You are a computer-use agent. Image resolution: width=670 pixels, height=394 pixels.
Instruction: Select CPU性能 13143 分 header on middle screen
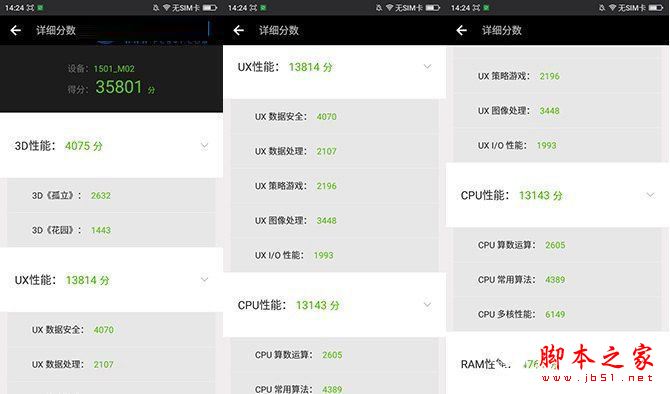tap(335, 305)
